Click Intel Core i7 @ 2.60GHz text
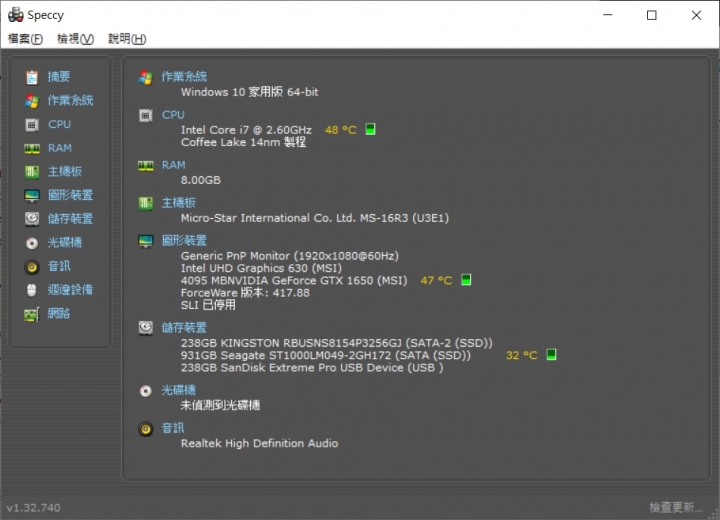The width and height of the screenshot is (720, 520). tap(246, 130)
